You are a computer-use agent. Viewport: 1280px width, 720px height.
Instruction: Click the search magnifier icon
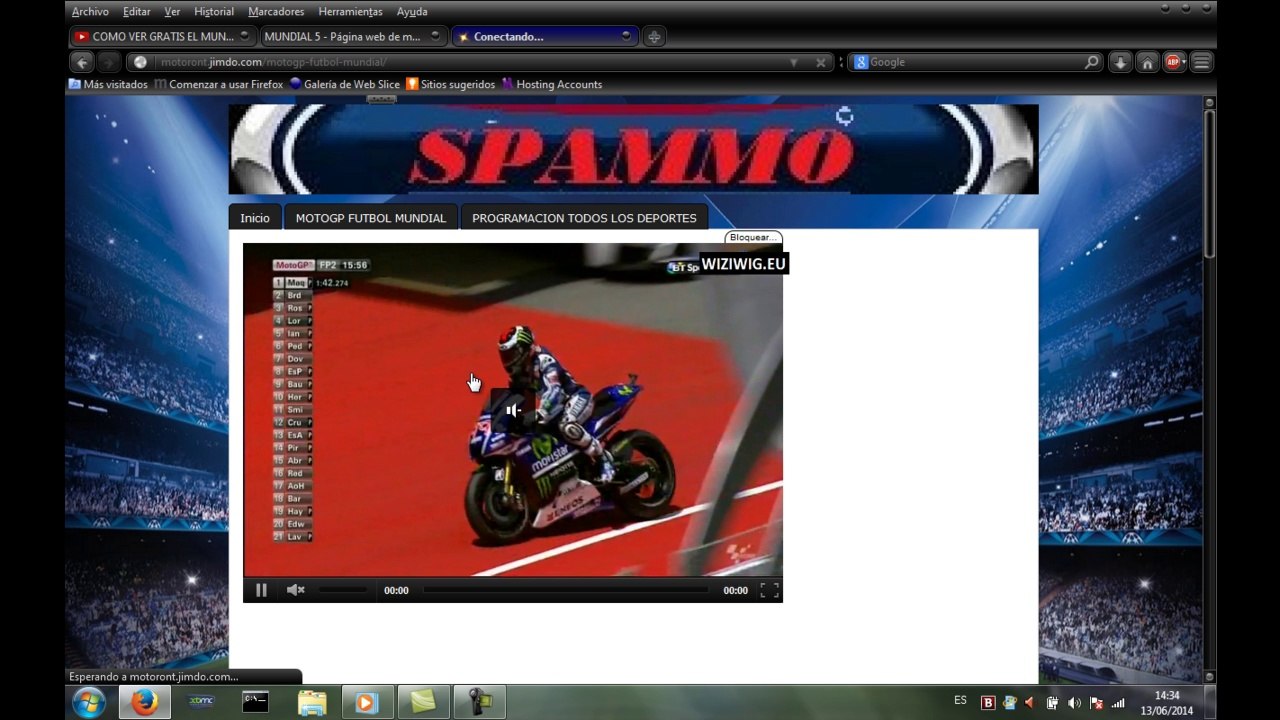click(x=1091, y=62)
